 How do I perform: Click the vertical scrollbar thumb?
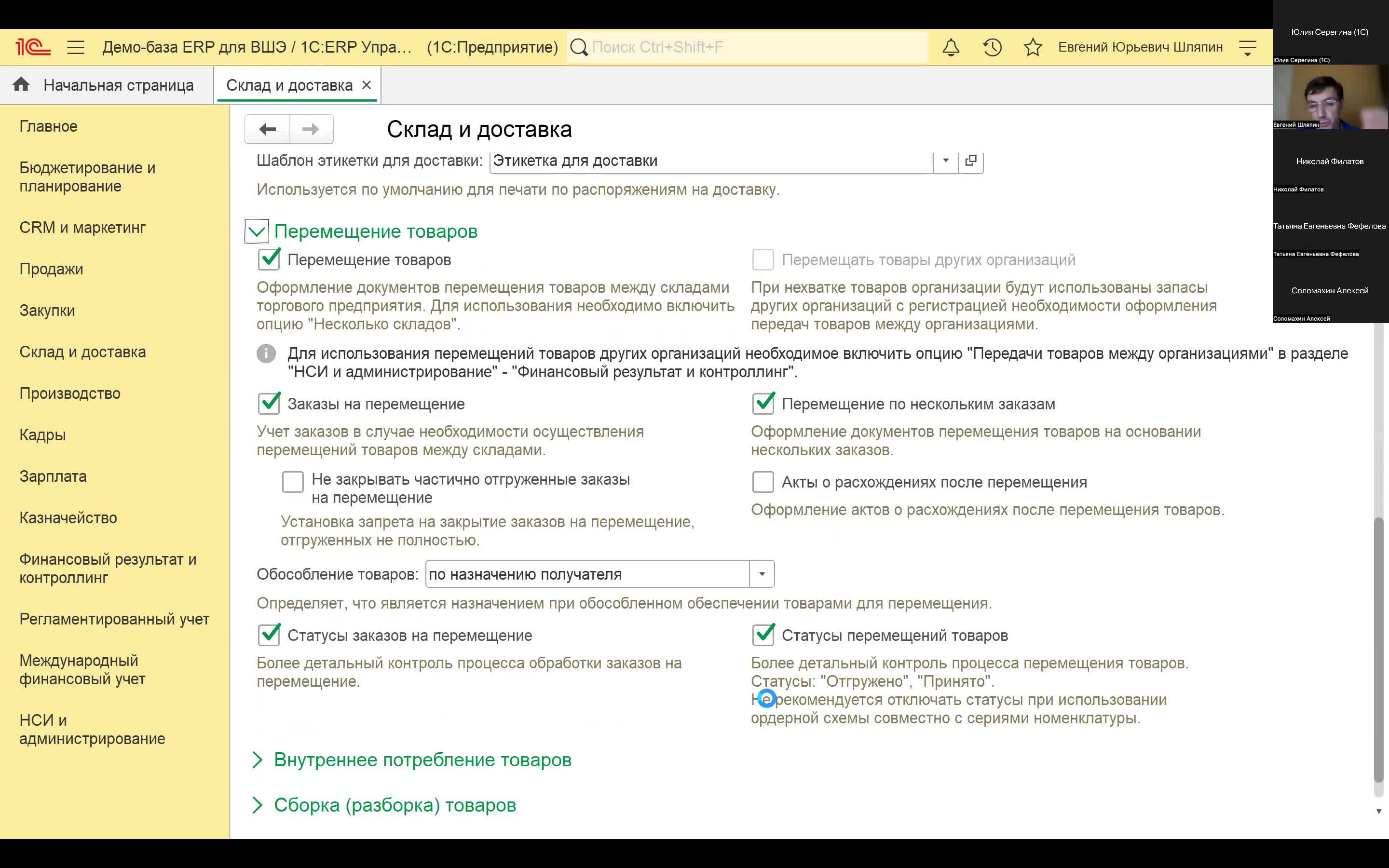pos(1379,649)
